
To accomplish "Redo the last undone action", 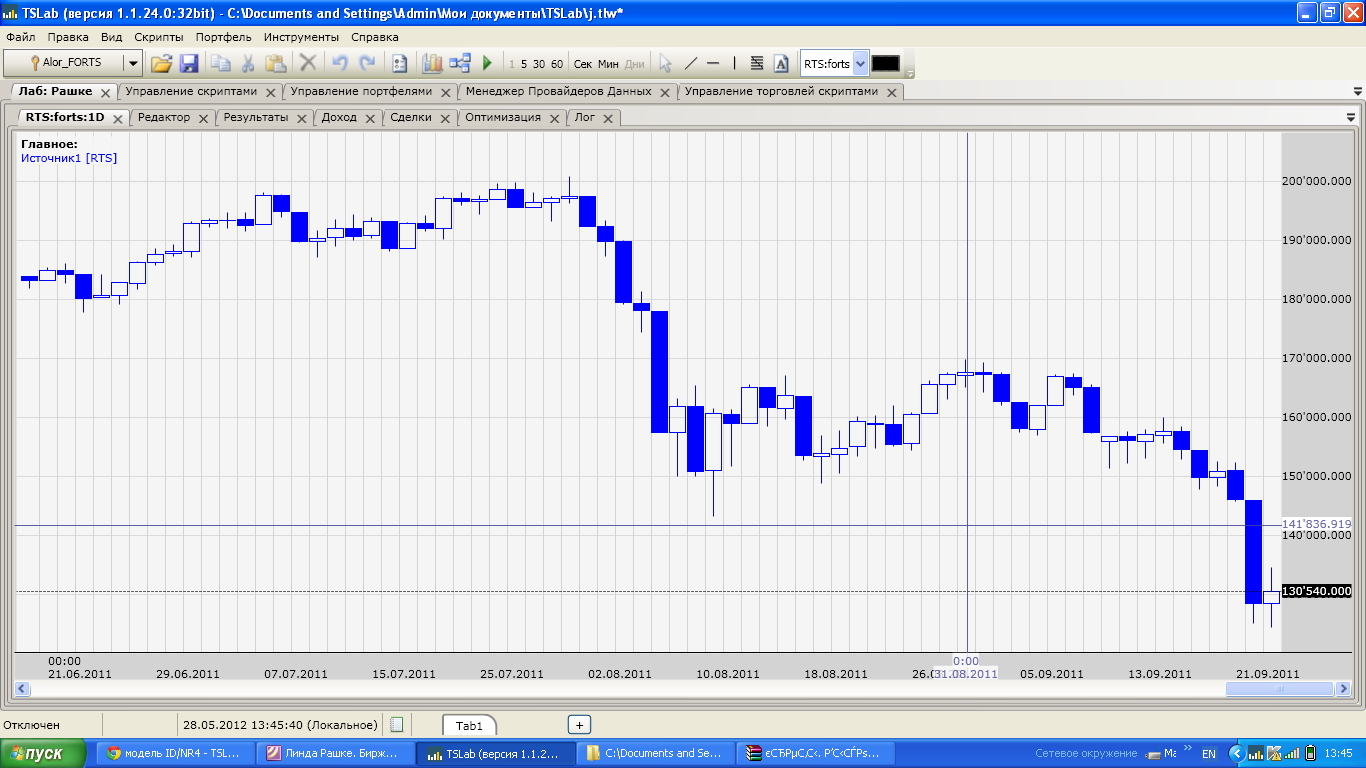I will click(367, 63).
